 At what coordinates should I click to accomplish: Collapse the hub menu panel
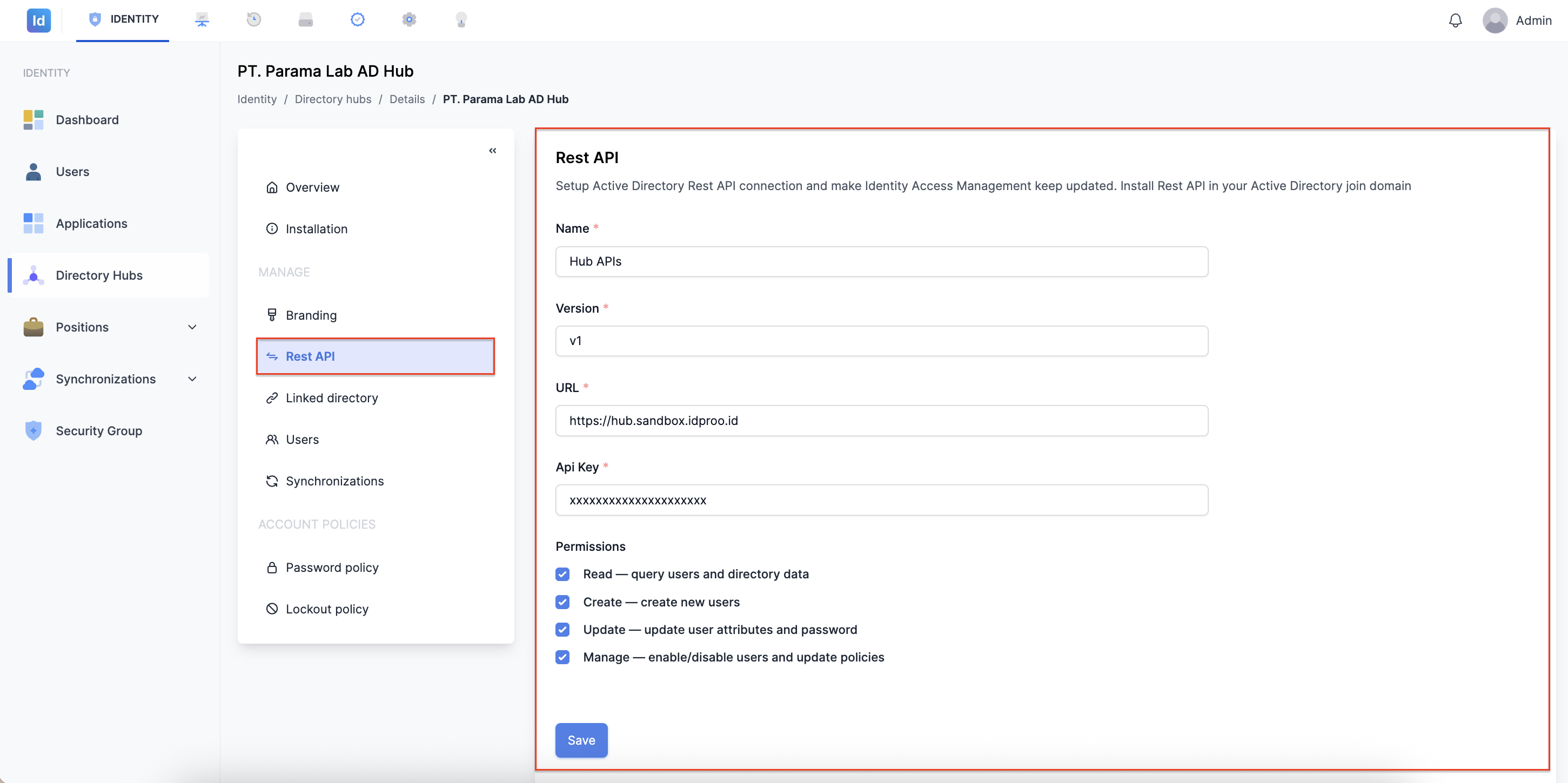click(x=492, y=150)
